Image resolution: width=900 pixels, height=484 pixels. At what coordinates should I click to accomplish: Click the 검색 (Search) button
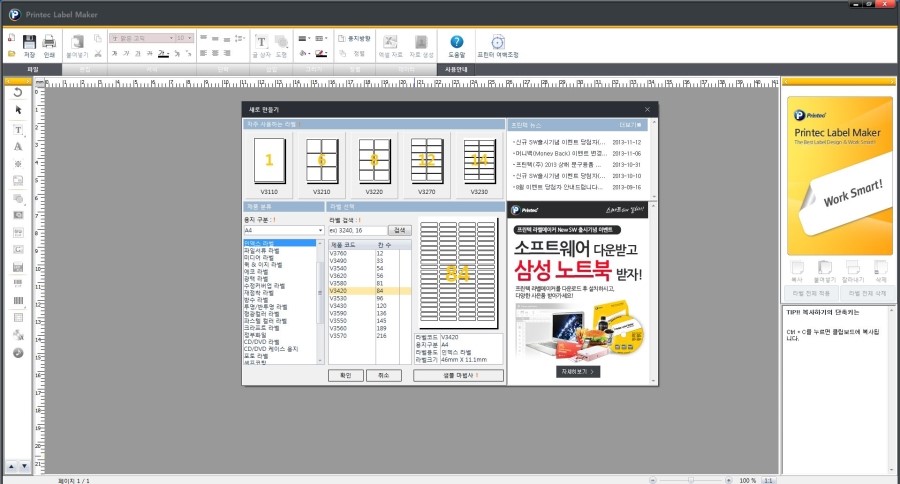click(x=399, y=230)
